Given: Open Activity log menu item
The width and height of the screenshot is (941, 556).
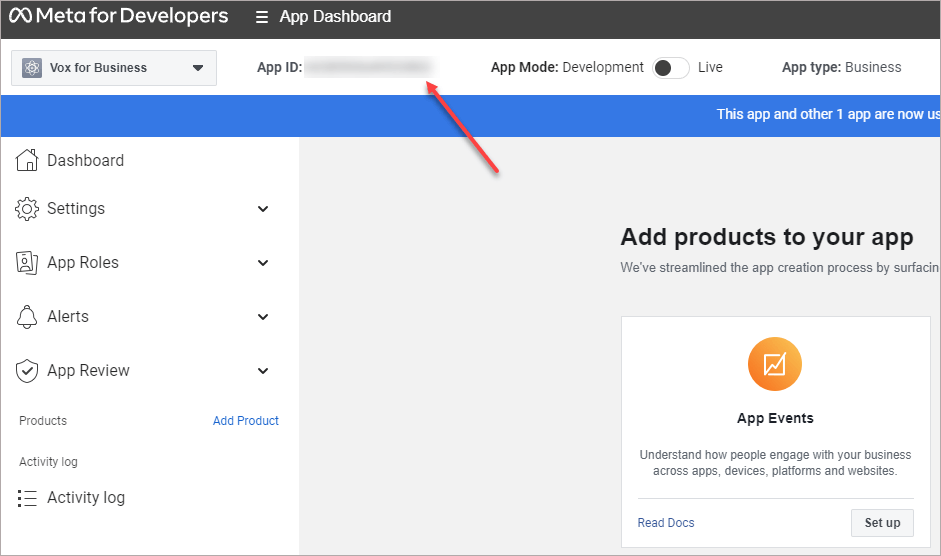Looking at the screenshot, I should coord(86,497).
